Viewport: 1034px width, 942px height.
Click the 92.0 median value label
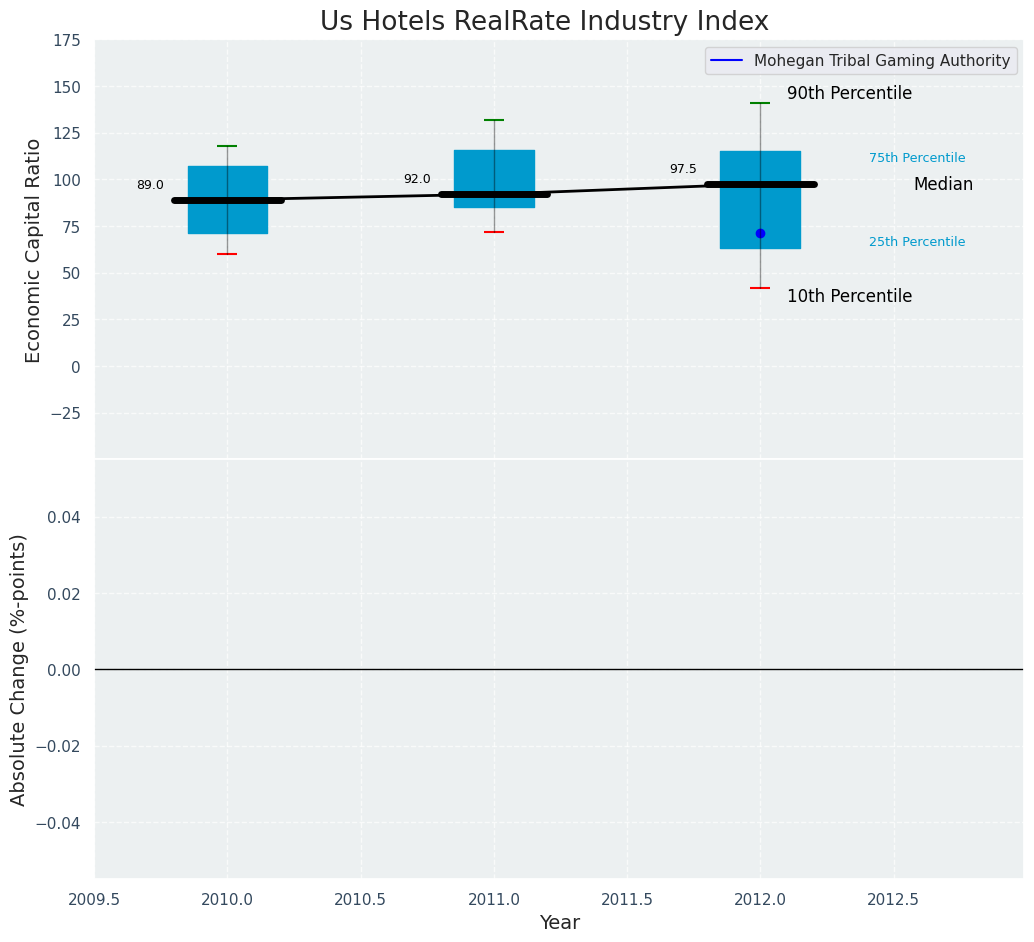[x=417, y=179]
